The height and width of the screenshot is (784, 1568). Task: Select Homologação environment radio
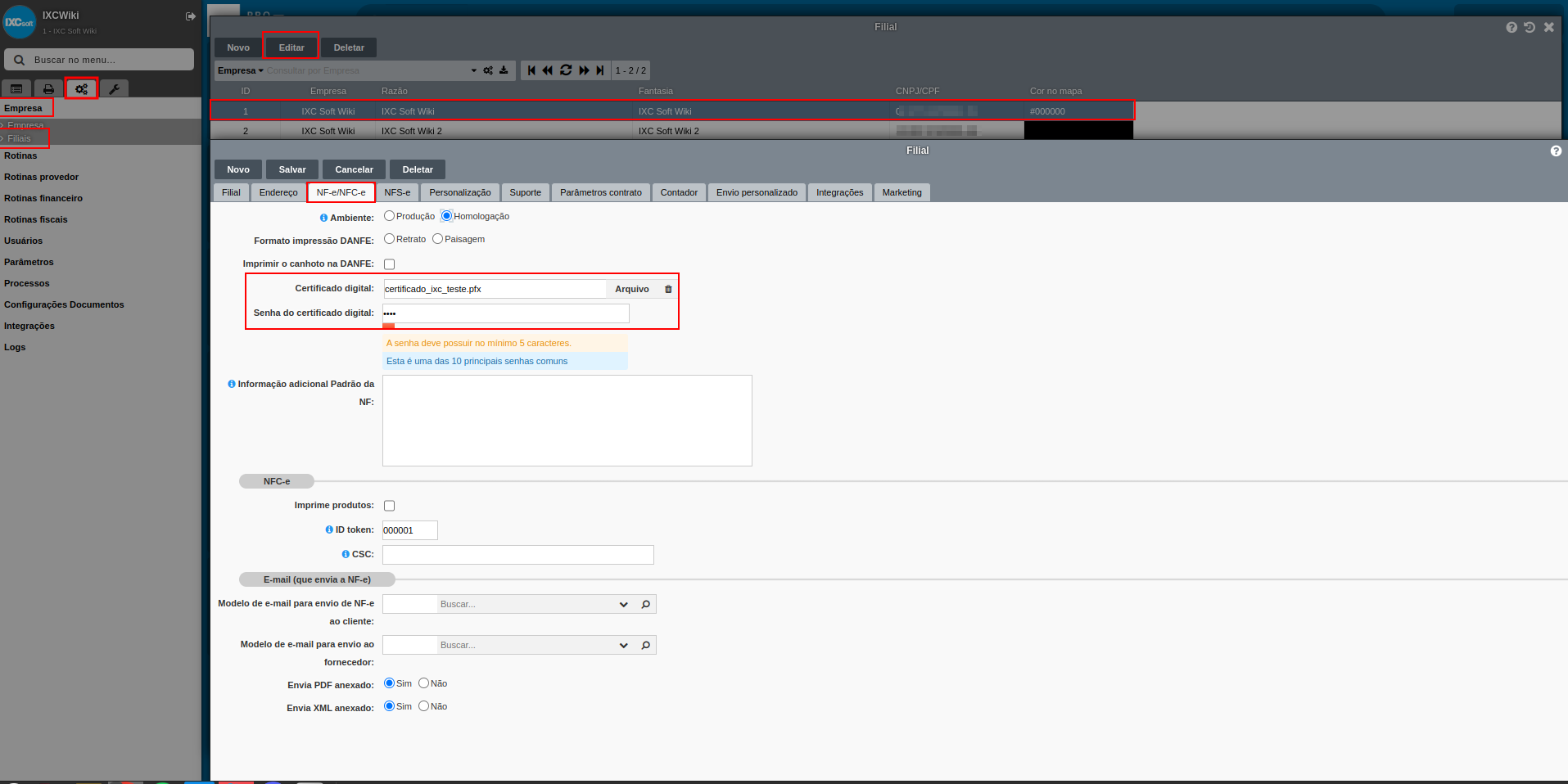(x=446, y=216)
